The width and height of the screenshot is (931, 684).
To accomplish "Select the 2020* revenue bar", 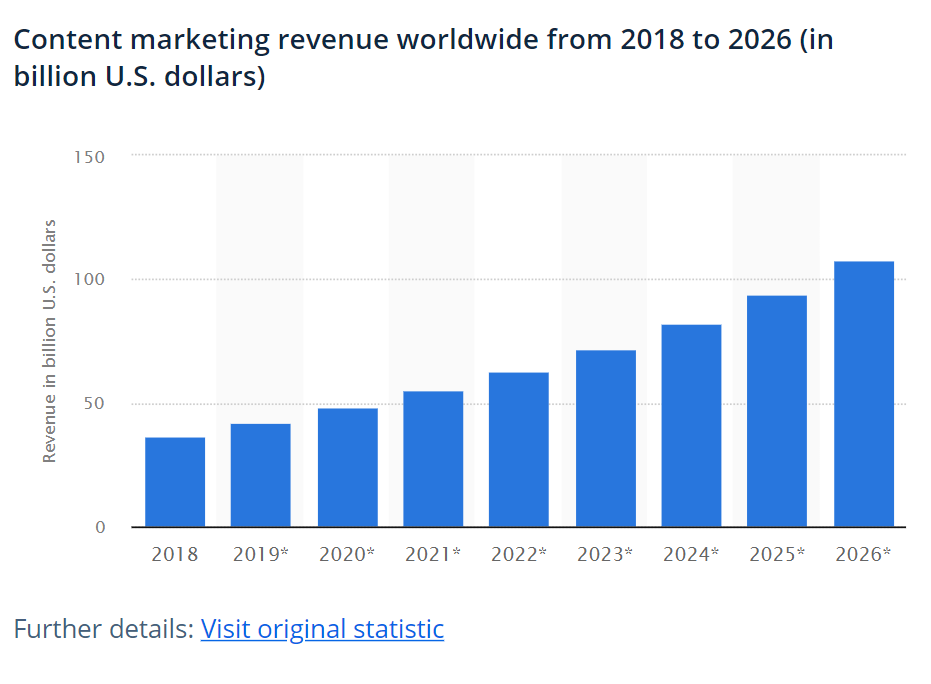I will coord(348,467).
